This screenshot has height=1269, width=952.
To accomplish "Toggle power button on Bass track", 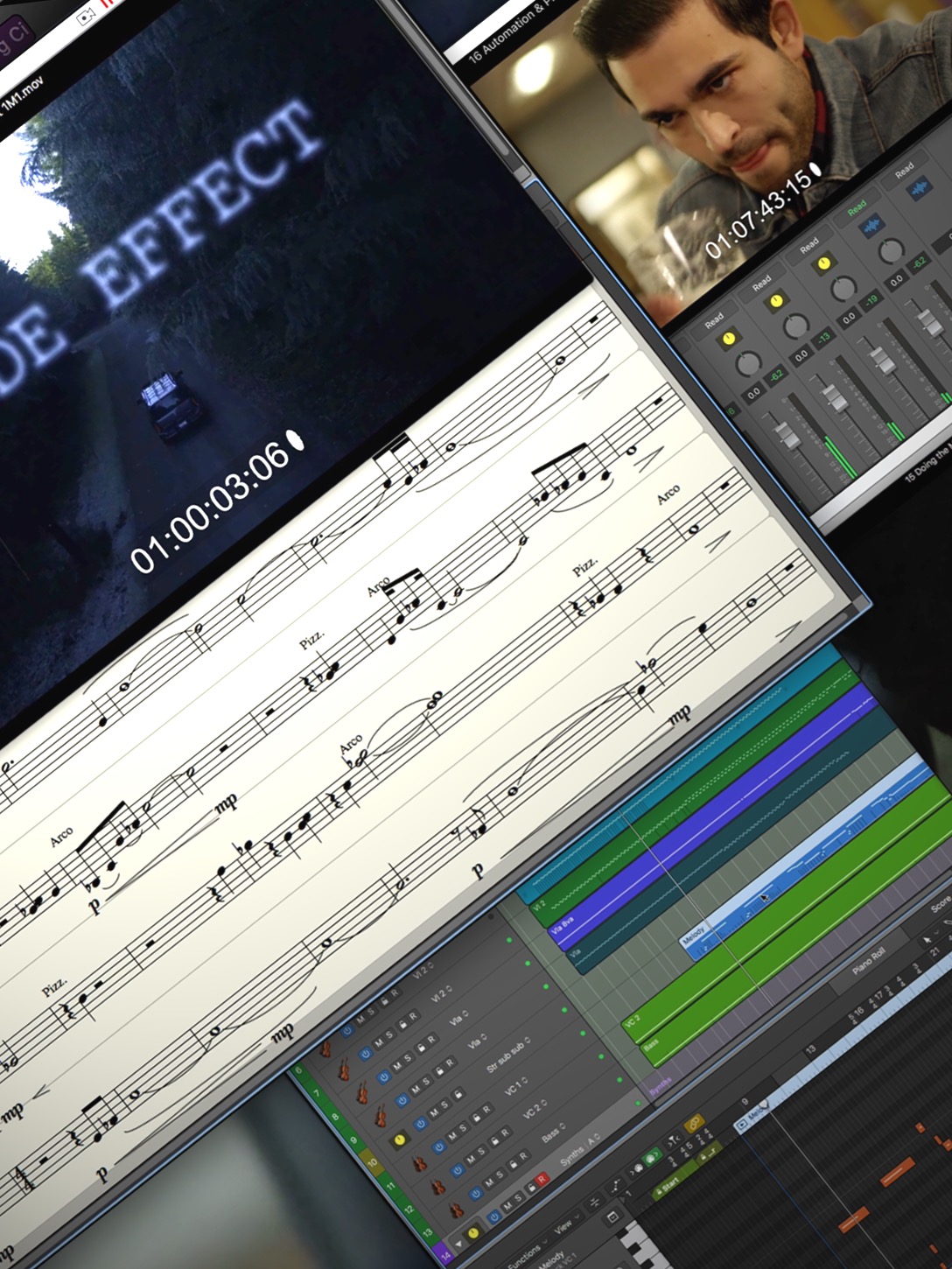I will [x=476, y=1194].
